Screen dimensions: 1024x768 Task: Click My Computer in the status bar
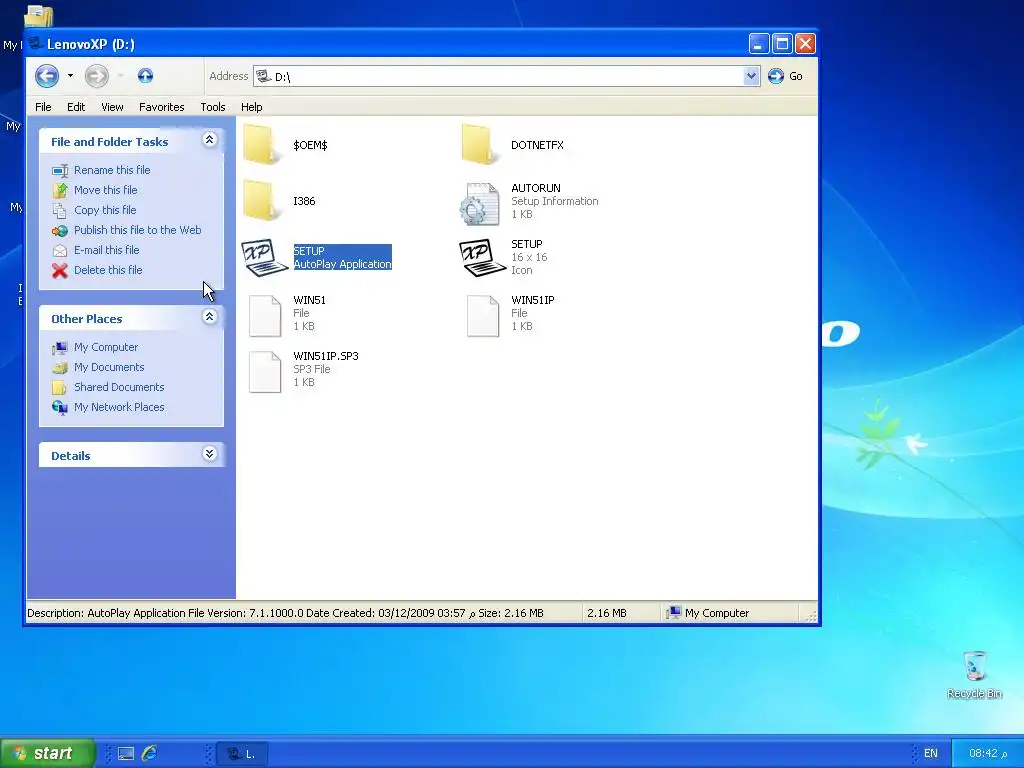click(x=707, y=613)
